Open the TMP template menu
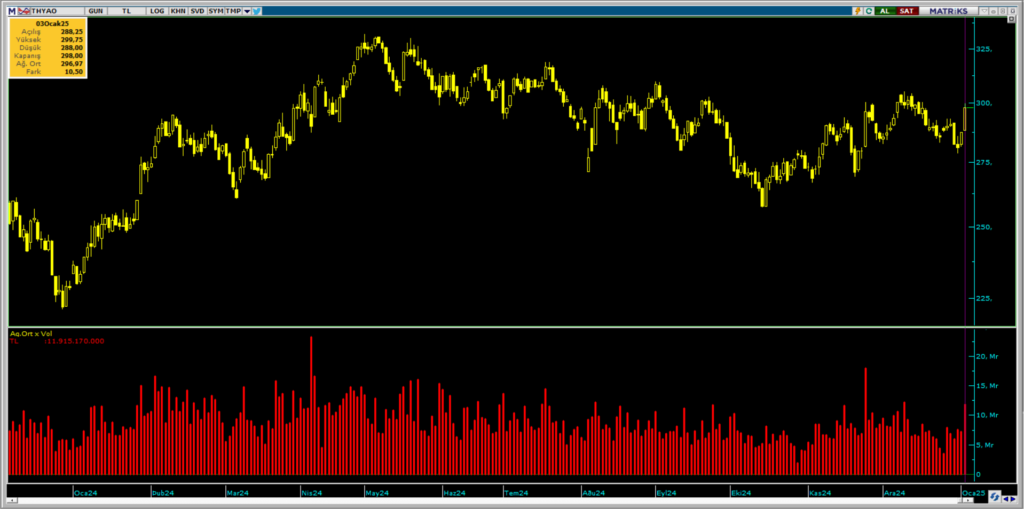 tap(232, 10)
